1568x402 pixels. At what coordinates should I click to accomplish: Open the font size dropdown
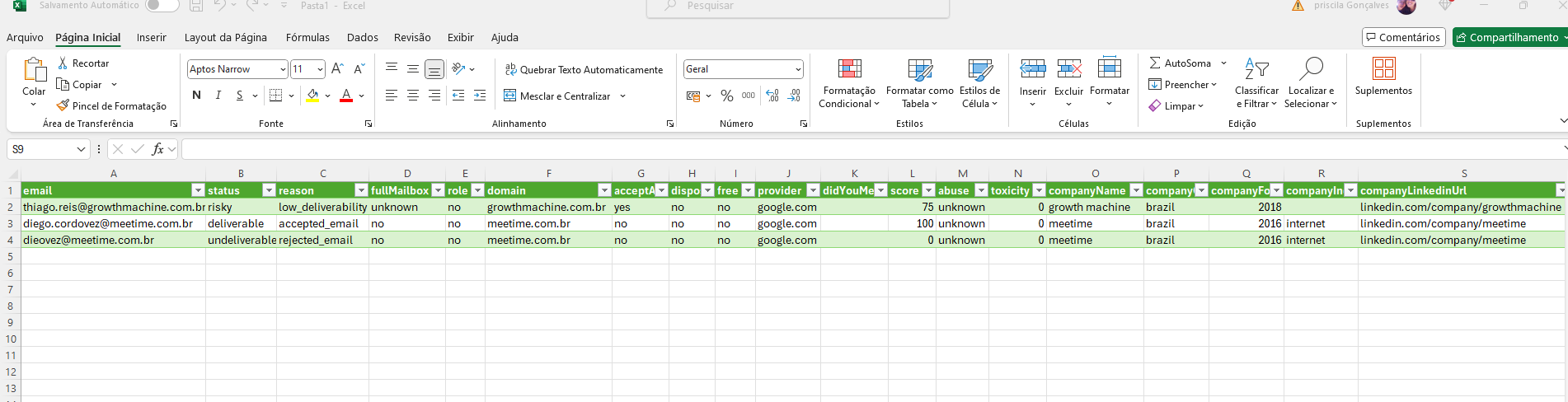[320, 69]
